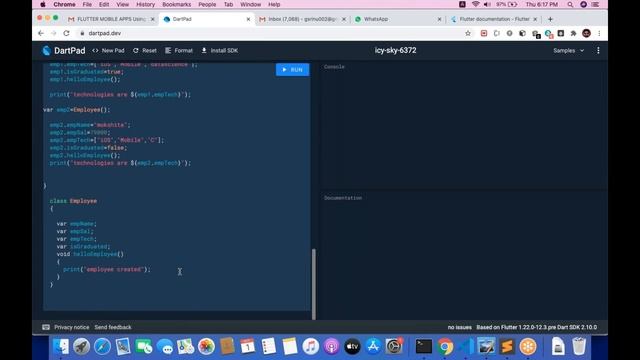This screenshot has width=640, height=360.
Task: Open Apple TV from the Dock
Action: tap(352, 347)
